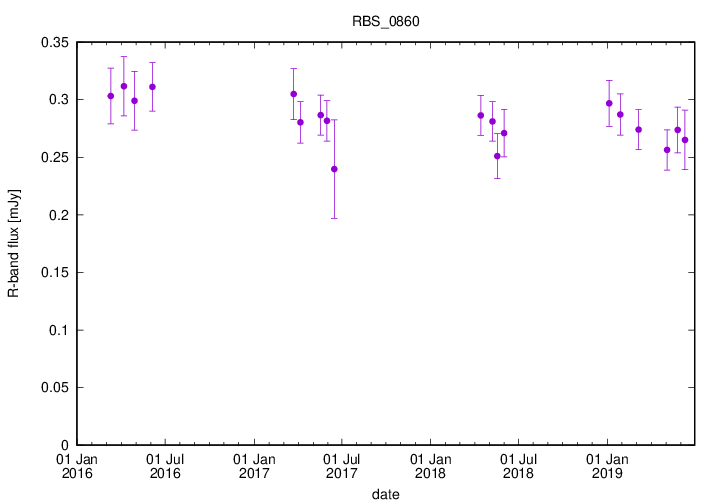Select the 01 Jan 2019 x-axis label
Screen dimensions: 720x504
tap(607, 466)
